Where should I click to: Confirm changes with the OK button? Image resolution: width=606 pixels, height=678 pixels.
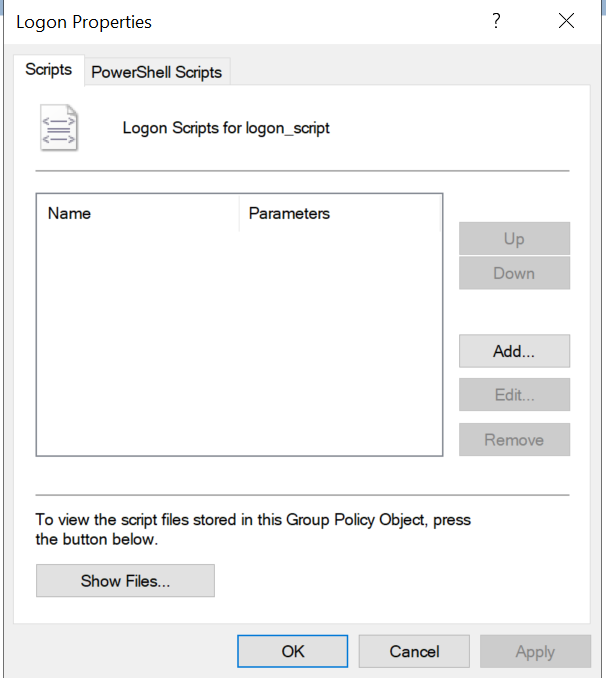(x=293, y=652)
